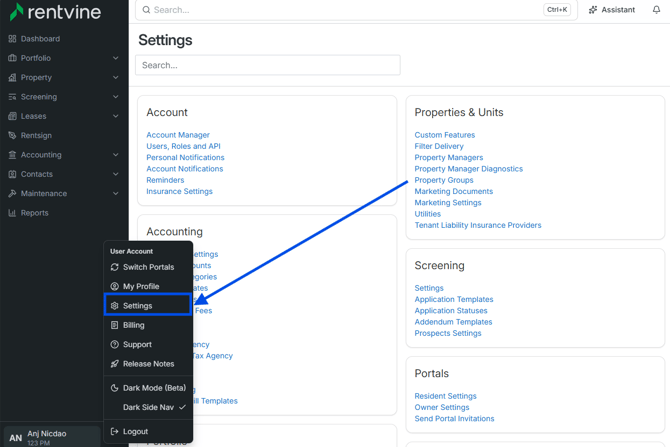Click the Assistant button label
The image size is (670, 447).
pyautogui.click(x=618, y=10)
